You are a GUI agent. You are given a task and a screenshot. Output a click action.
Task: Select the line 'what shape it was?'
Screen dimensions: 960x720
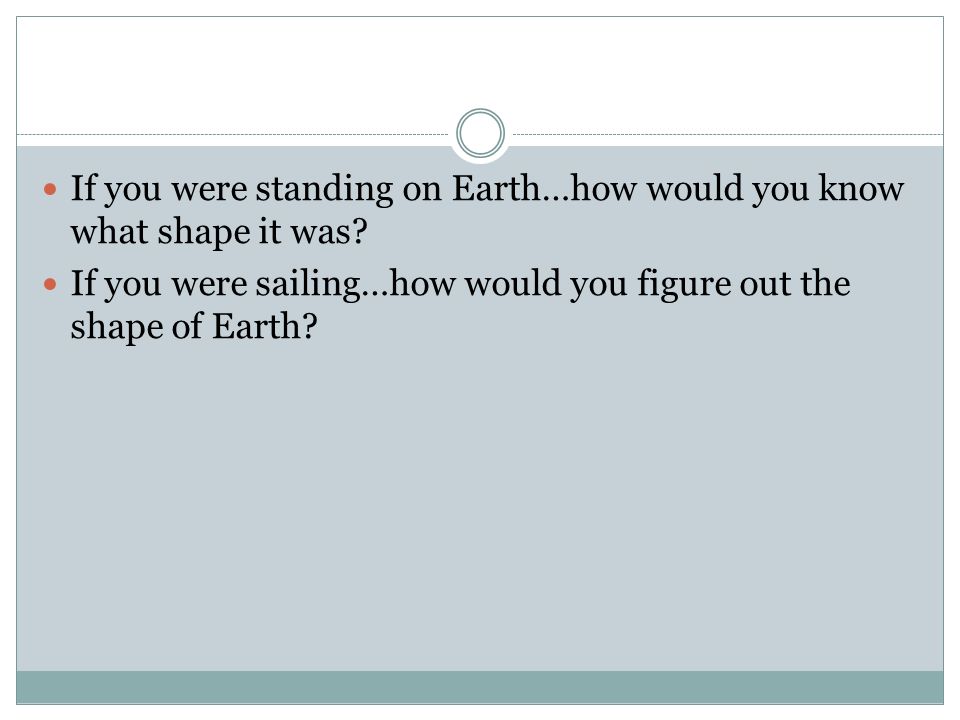click(219, 233)
